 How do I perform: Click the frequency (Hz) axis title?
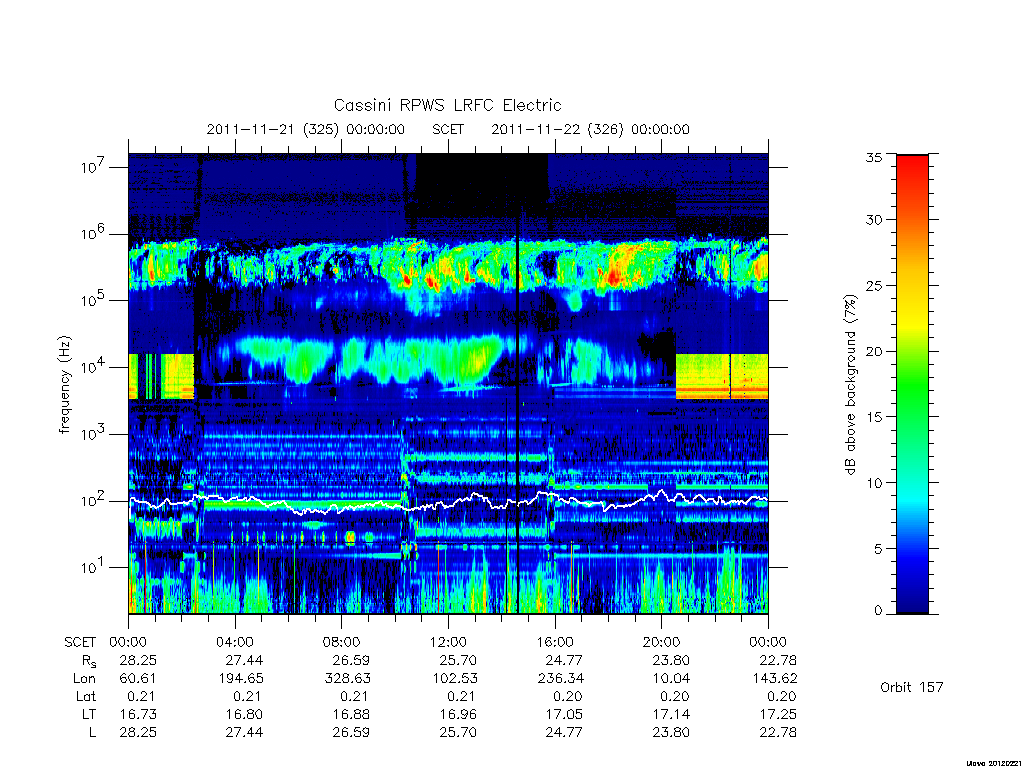tap(64, 385)
